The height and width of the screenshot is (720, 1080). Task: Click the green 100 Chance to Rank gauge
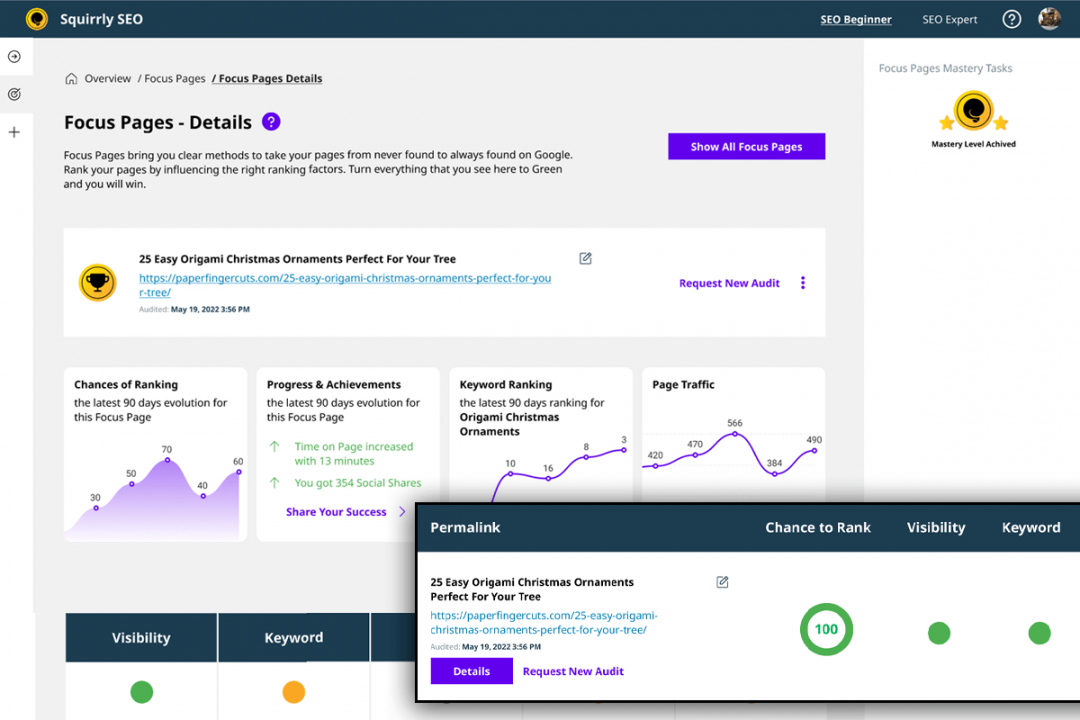coord(826,630)
